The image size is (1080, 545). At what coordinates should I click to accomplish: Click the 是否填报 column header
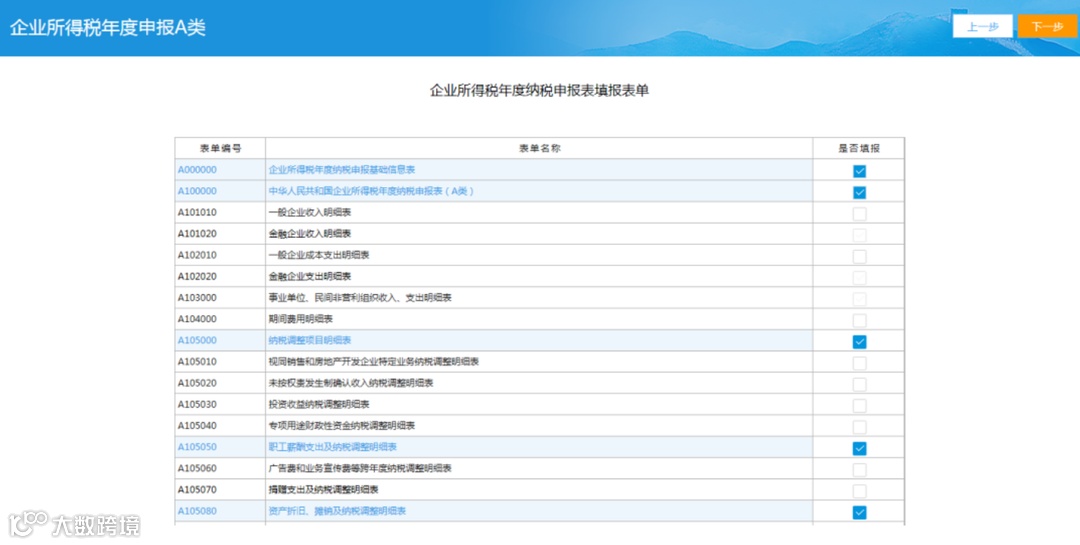coord(859,148)
